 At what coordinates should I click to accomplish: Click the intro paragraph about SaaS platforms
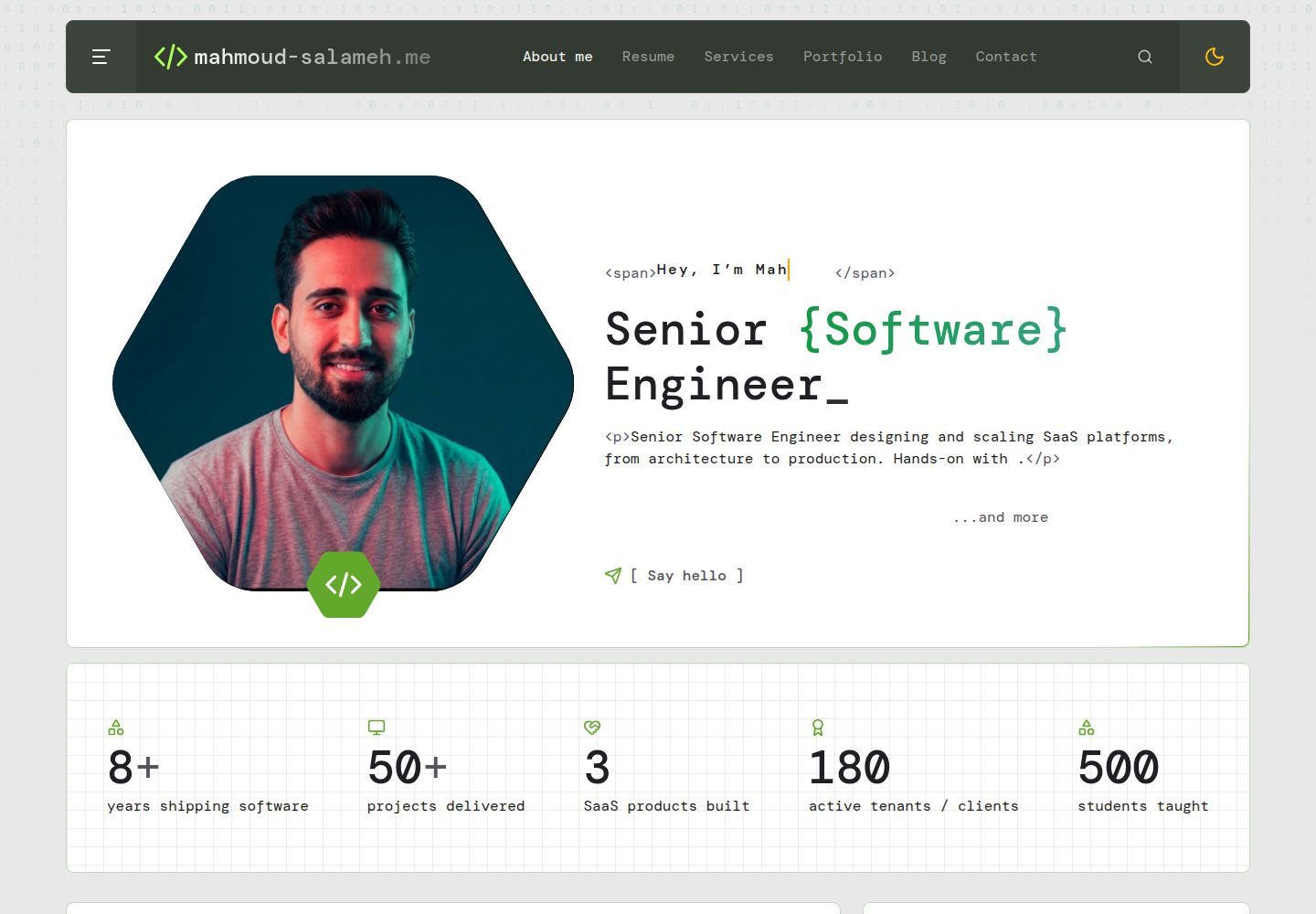pos(889,448)
